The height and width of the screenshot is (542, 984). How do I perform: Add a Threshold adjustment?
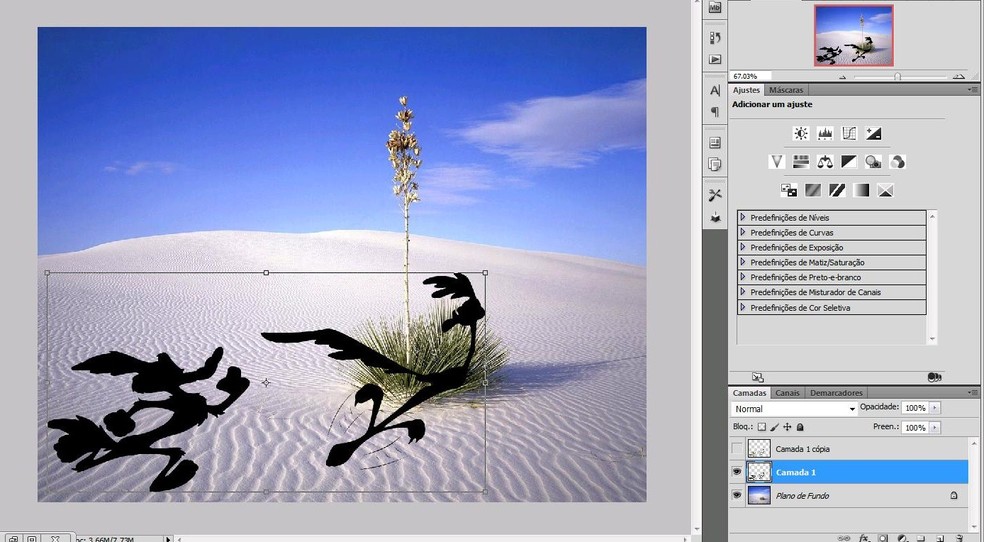pyautogui.click(x=837, y=190)
